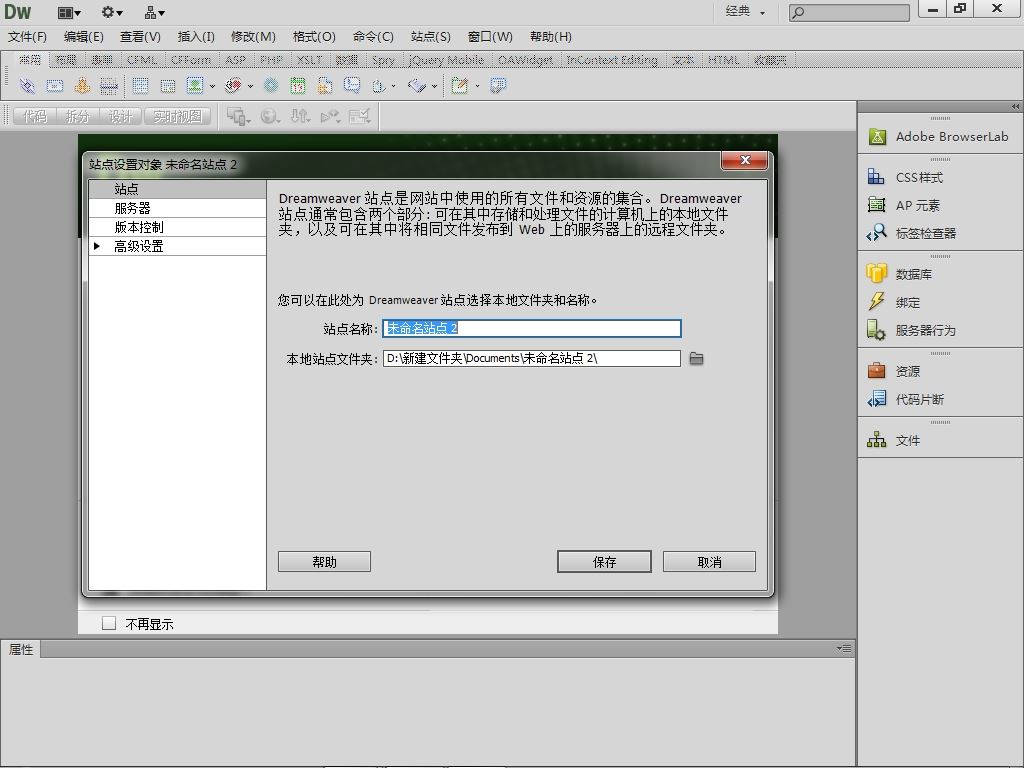Viewport: 1024px width, 768px height.
Task: Click the Preview in Browser globe icon
Action: tap(269, 116)
